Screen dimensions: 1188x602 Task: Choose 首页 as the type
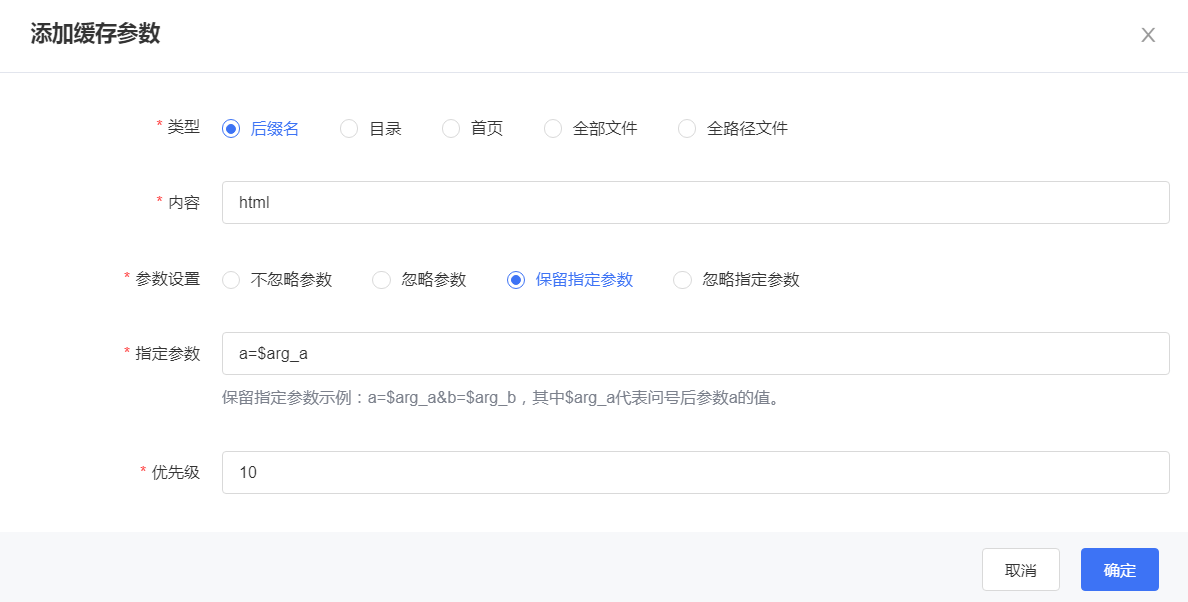point(473,129)
